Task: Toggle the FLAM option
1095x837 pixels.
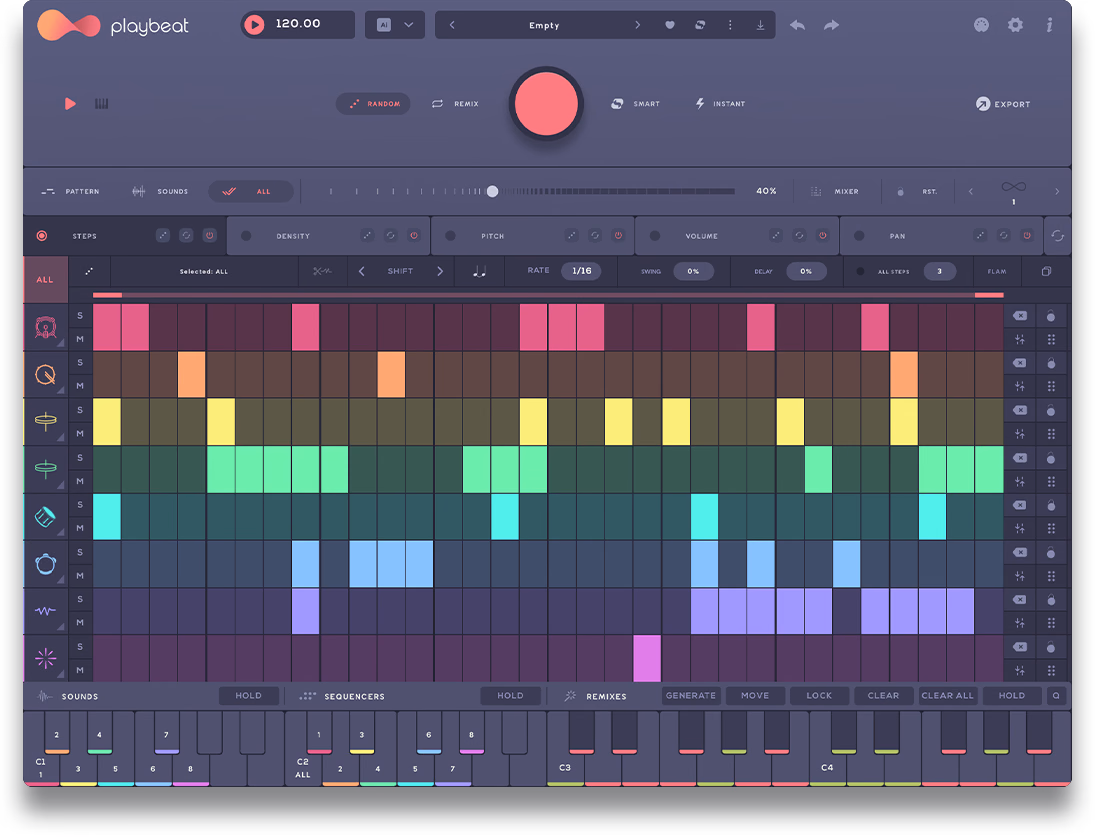Action: tap(997, 271)
